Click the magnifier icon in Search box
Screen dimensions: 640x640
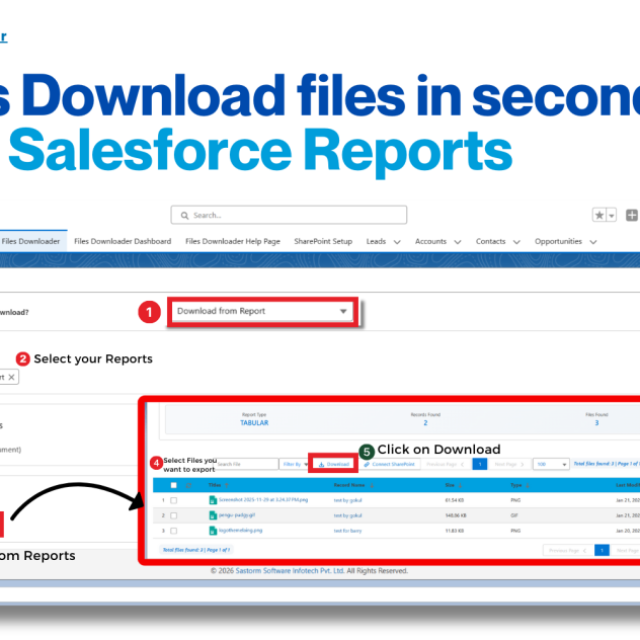coord(184,216)
